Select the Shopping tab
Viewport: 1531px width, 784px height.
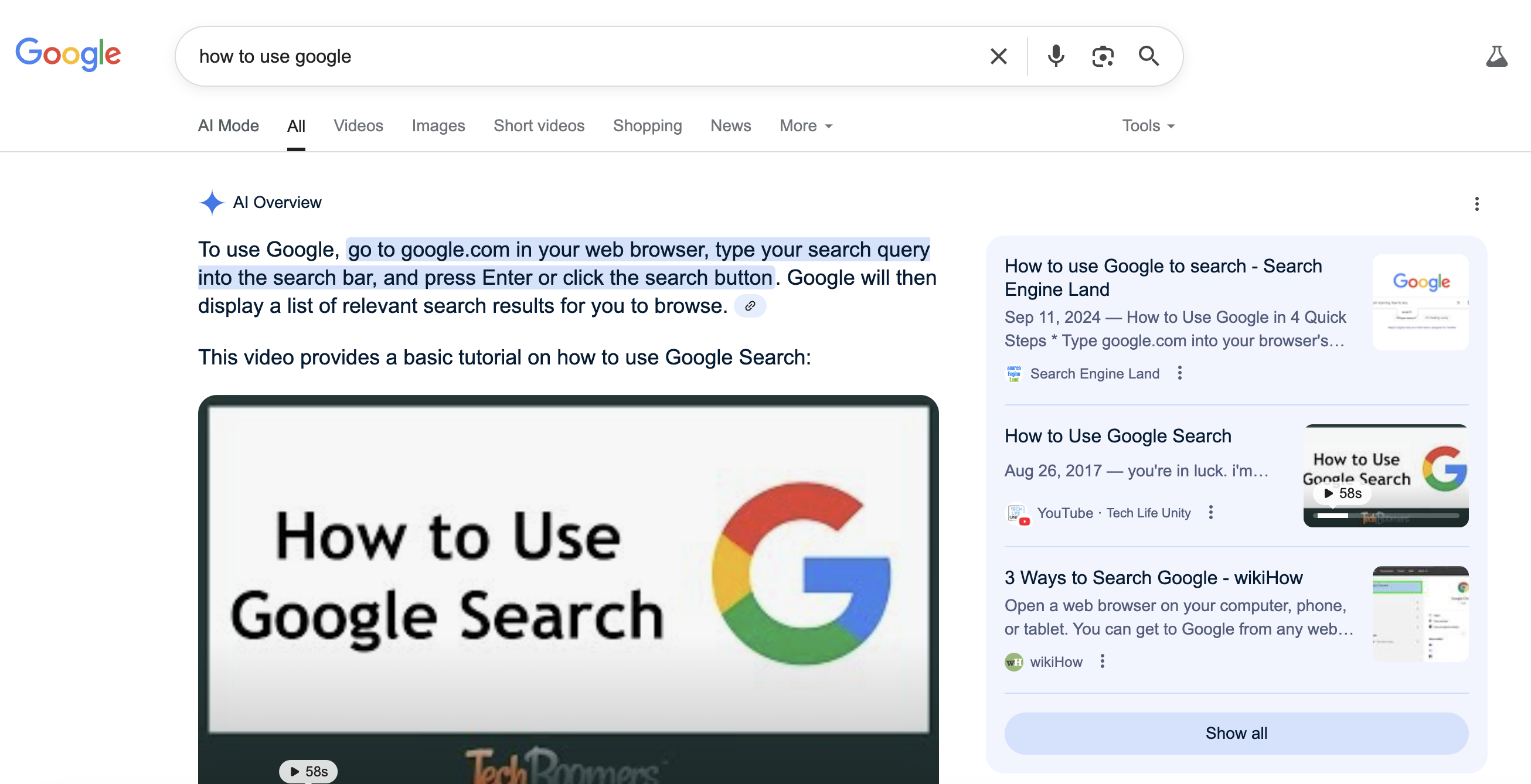[x=647, y=126]
